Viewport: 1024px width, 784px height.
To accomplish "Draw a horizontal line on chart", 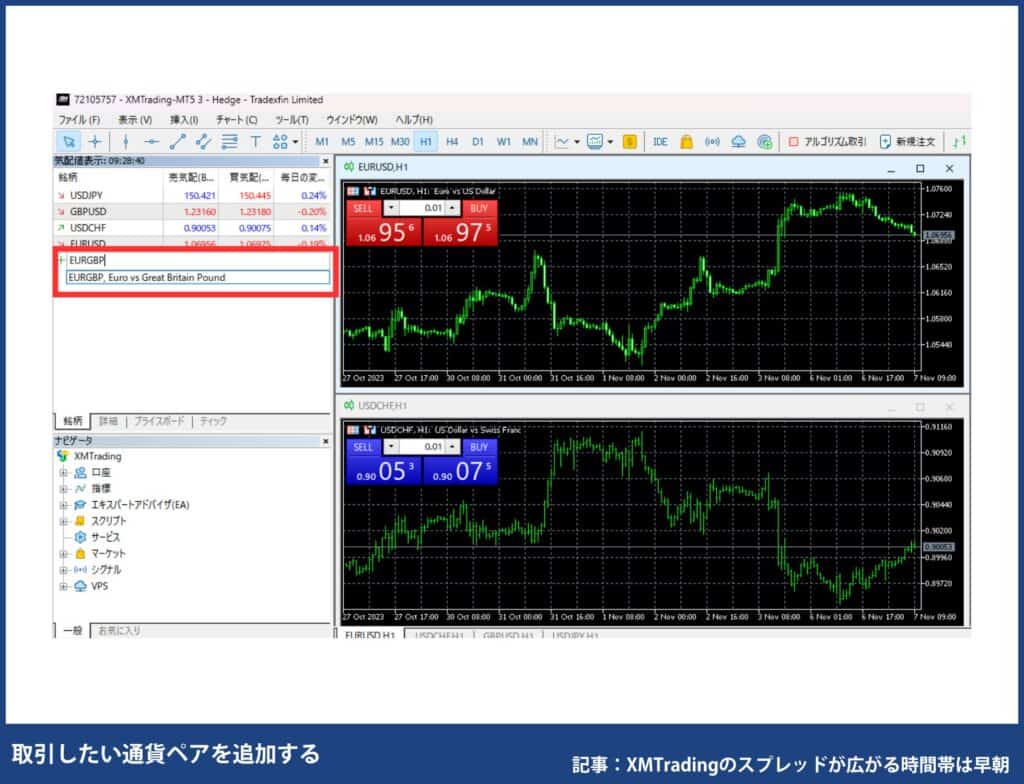I will click(x=152, y=141).
